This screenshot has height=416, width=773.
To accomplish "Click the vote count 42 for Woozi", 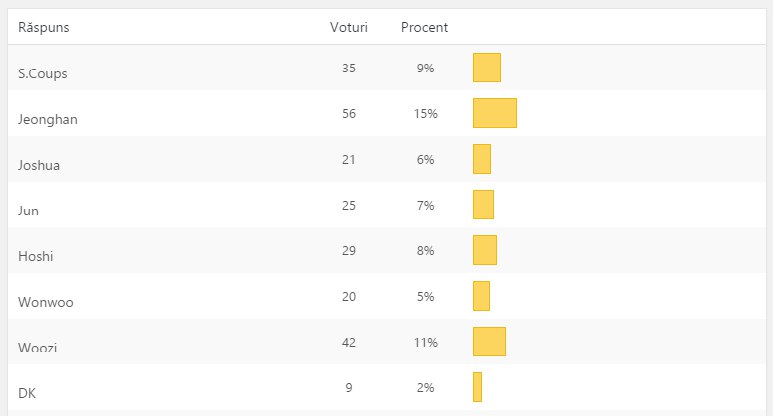I will [x=349, y=342].
